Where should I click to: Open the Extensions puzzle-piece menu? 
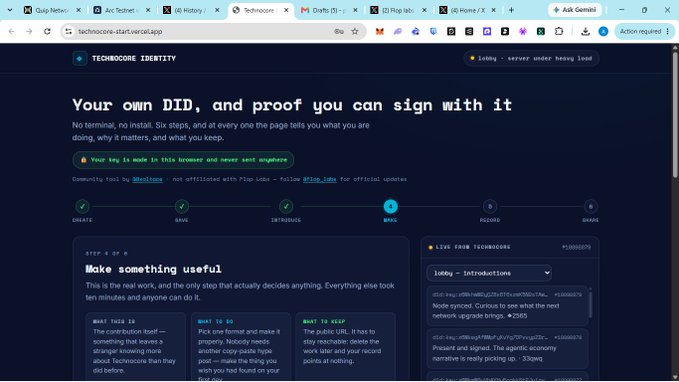coord(559,31)
